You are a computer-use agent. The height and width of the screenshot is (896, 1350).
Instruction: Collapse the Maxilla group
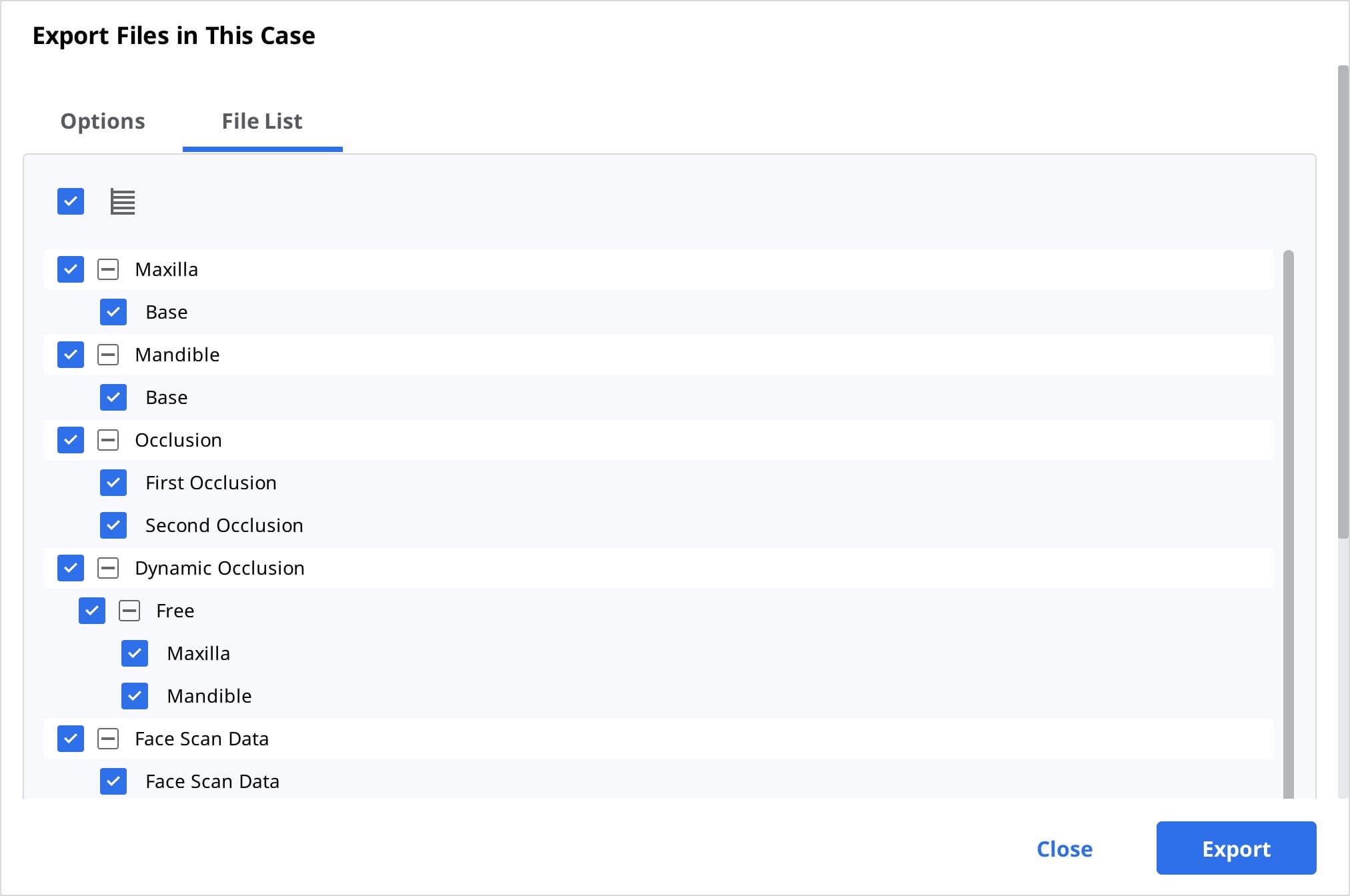[x=108, y=269]
